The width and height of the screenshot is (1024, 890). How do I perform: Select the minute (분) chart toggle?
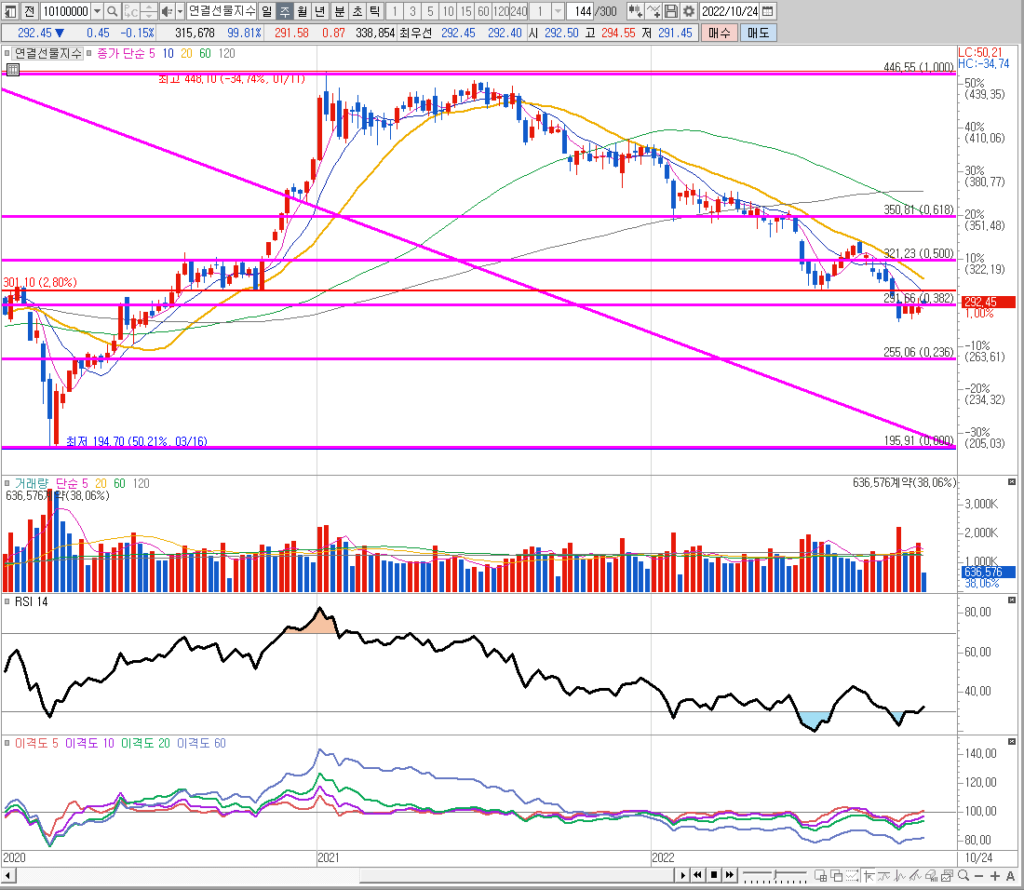pyautogui.click(x=339, y=12)
